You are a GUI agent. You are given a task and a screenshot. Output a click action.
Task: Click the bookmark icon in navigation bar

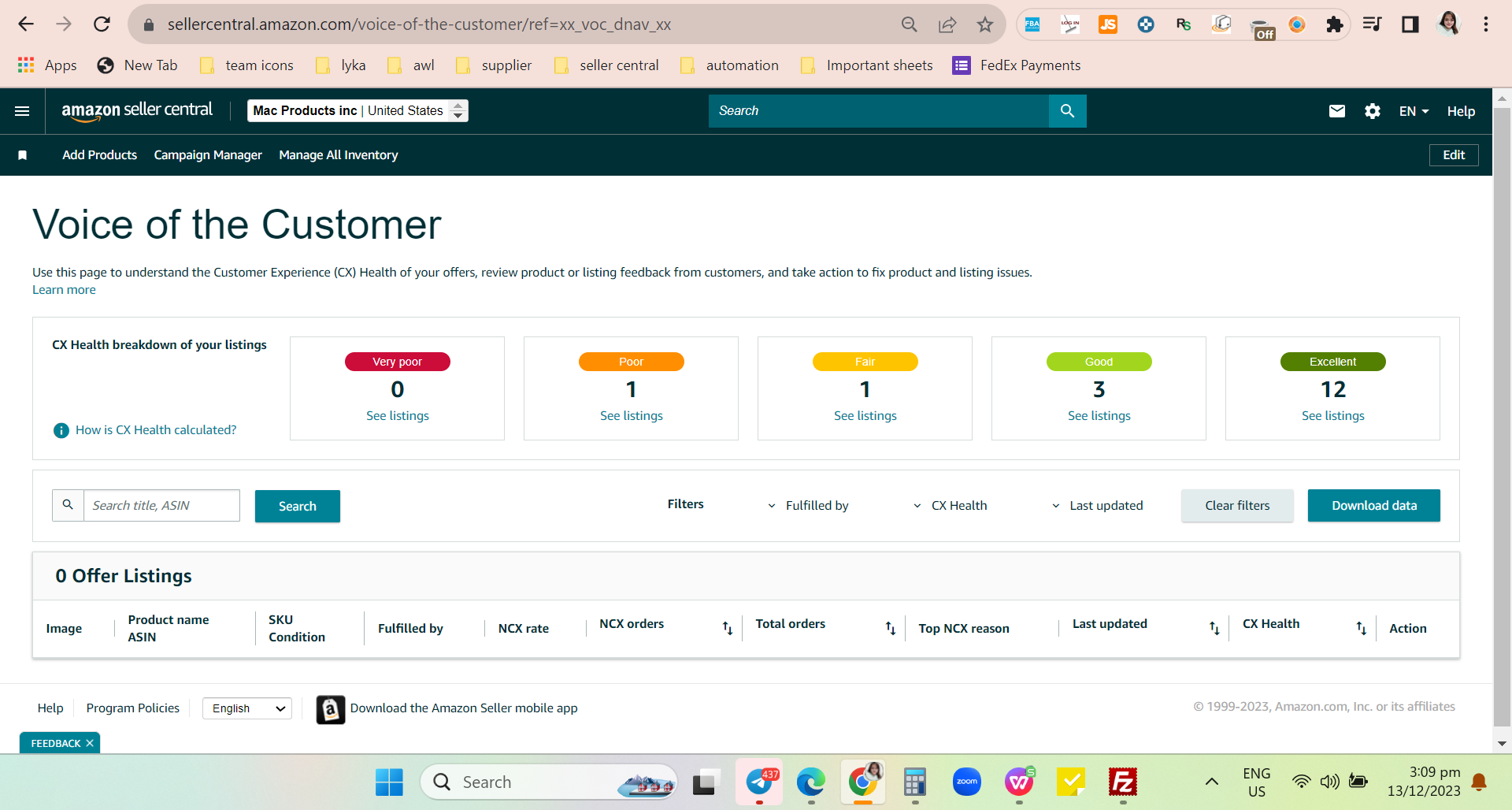point(23,155)
